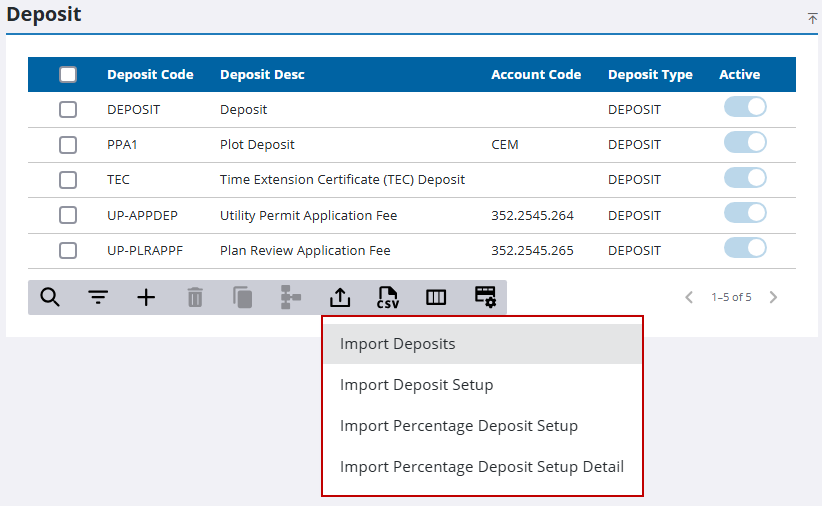The height and width of the screenshot is (506, 822).
Task: Toggle Active switch for TEC deposit
Action: [x=745, y=179]
